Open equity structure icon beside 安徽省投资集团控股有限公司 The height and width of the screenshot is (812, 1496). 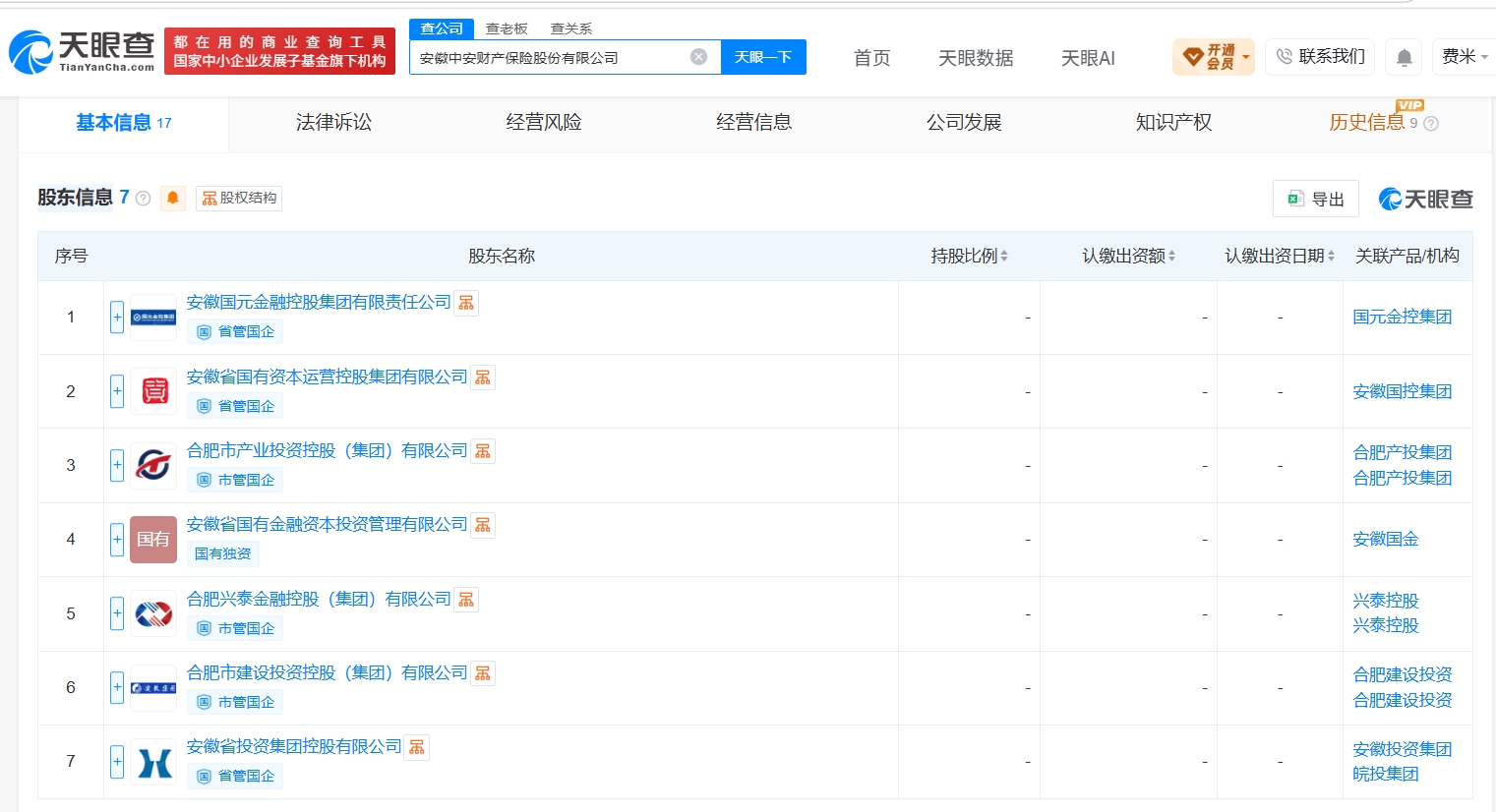click(x=417, y=747)
